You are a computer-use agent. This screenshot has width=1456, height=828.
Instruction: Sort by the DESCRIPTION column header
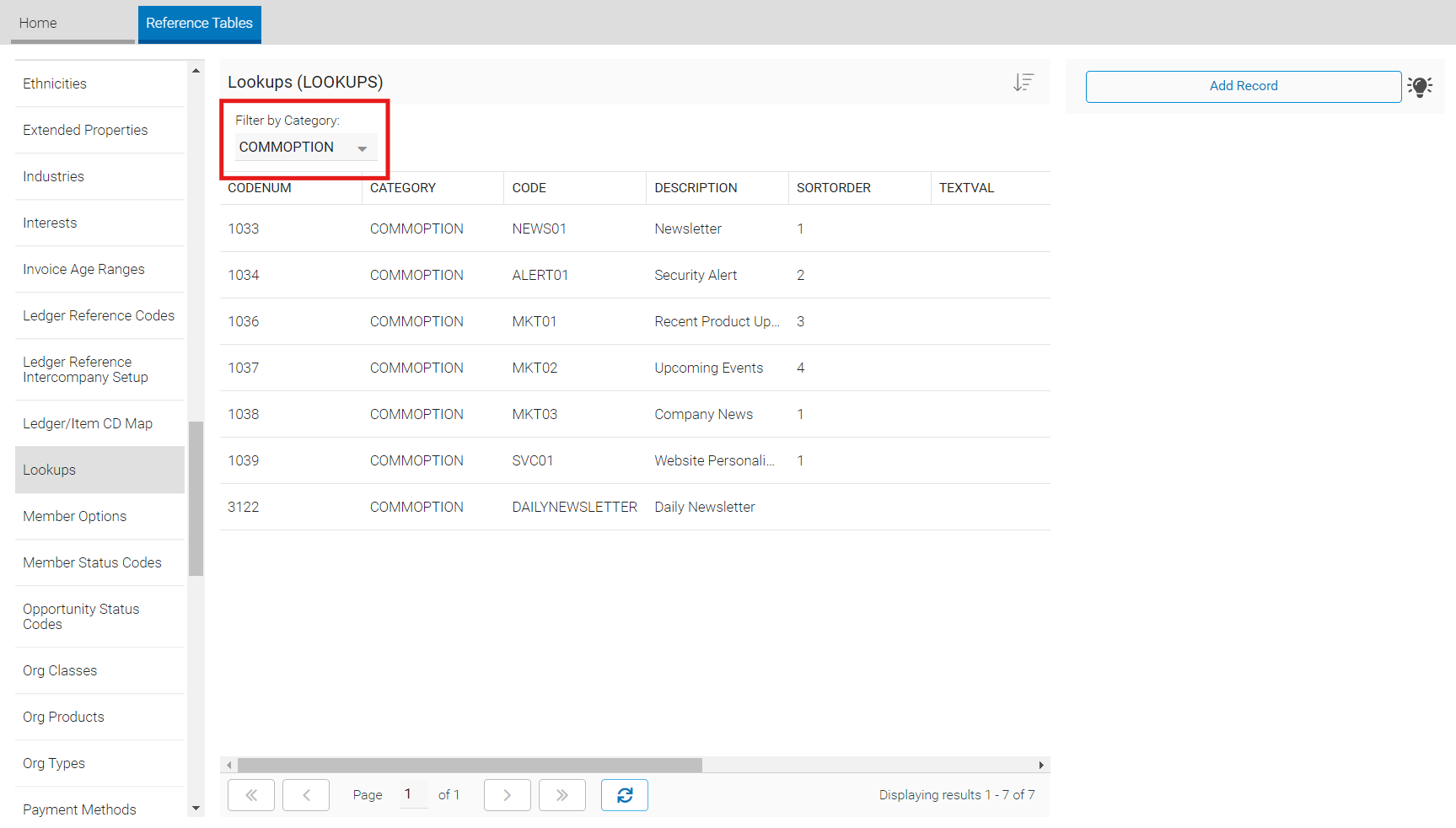[717, 188]
